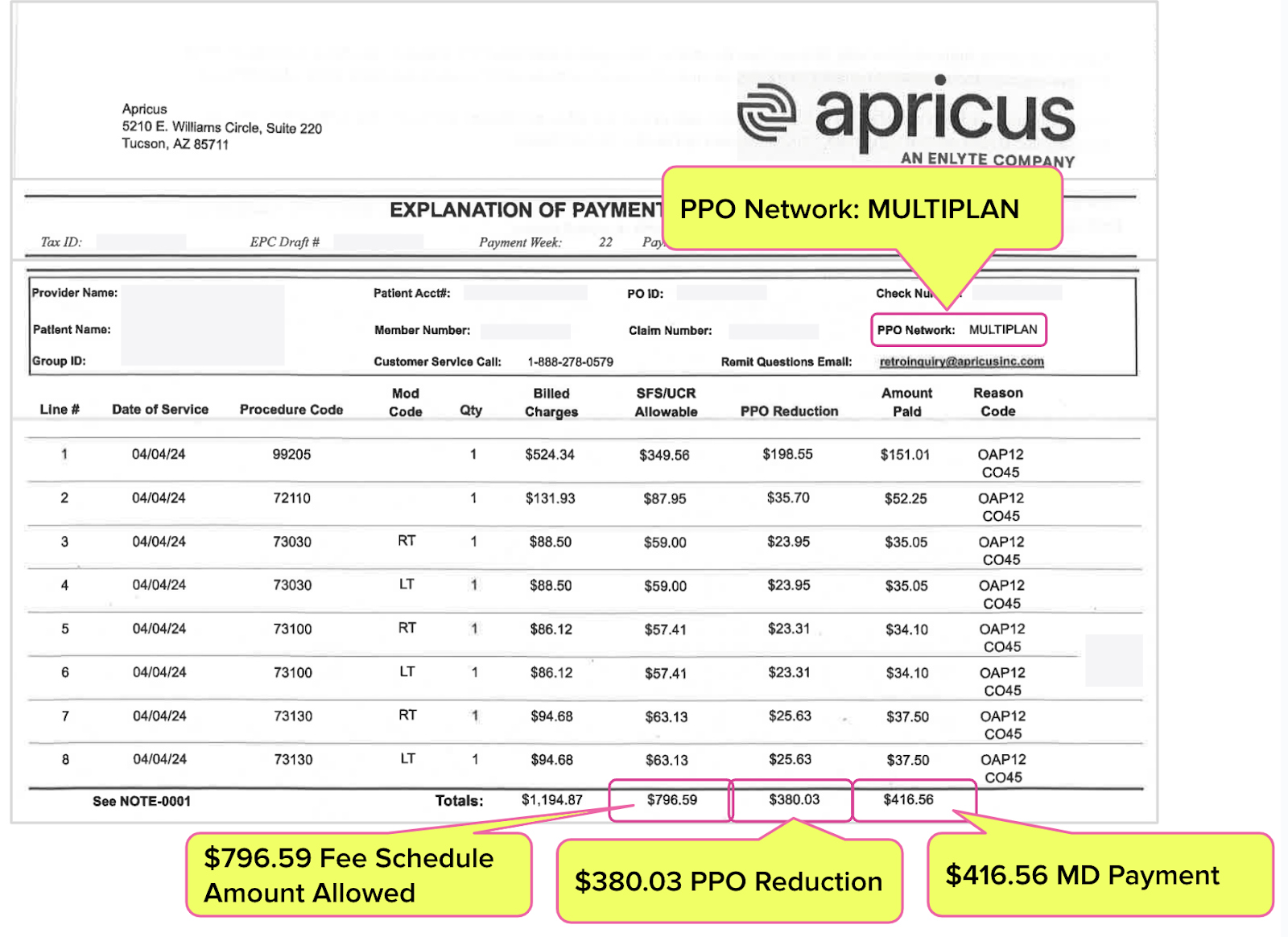Click the "Procedure Code" column header
The height and width of the screenshot is (937, 1288).
291,410
